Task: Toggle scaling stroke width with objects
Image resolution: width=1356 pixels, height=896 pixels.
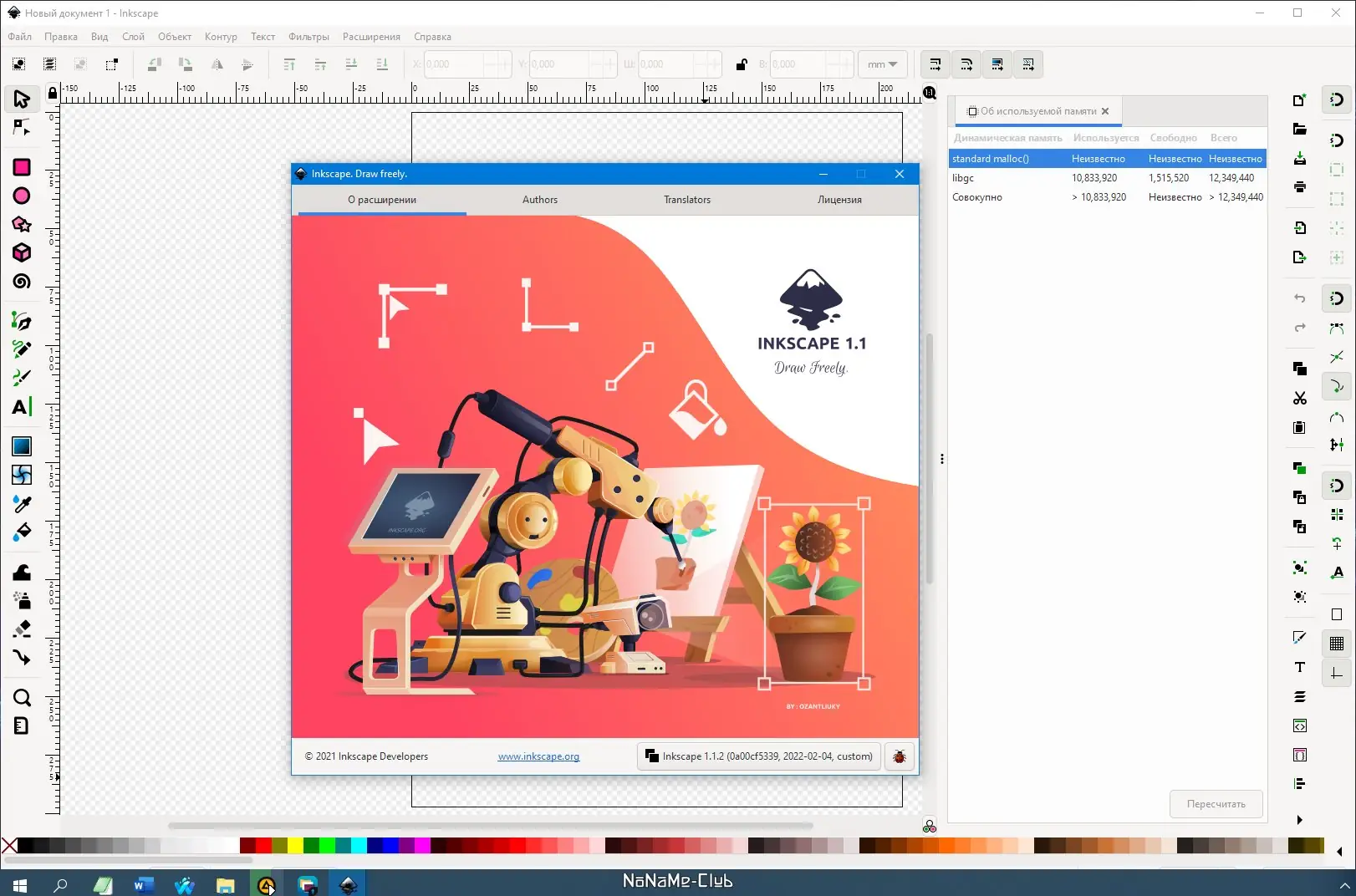Action: pyautogui.click(x=935, y=64)
